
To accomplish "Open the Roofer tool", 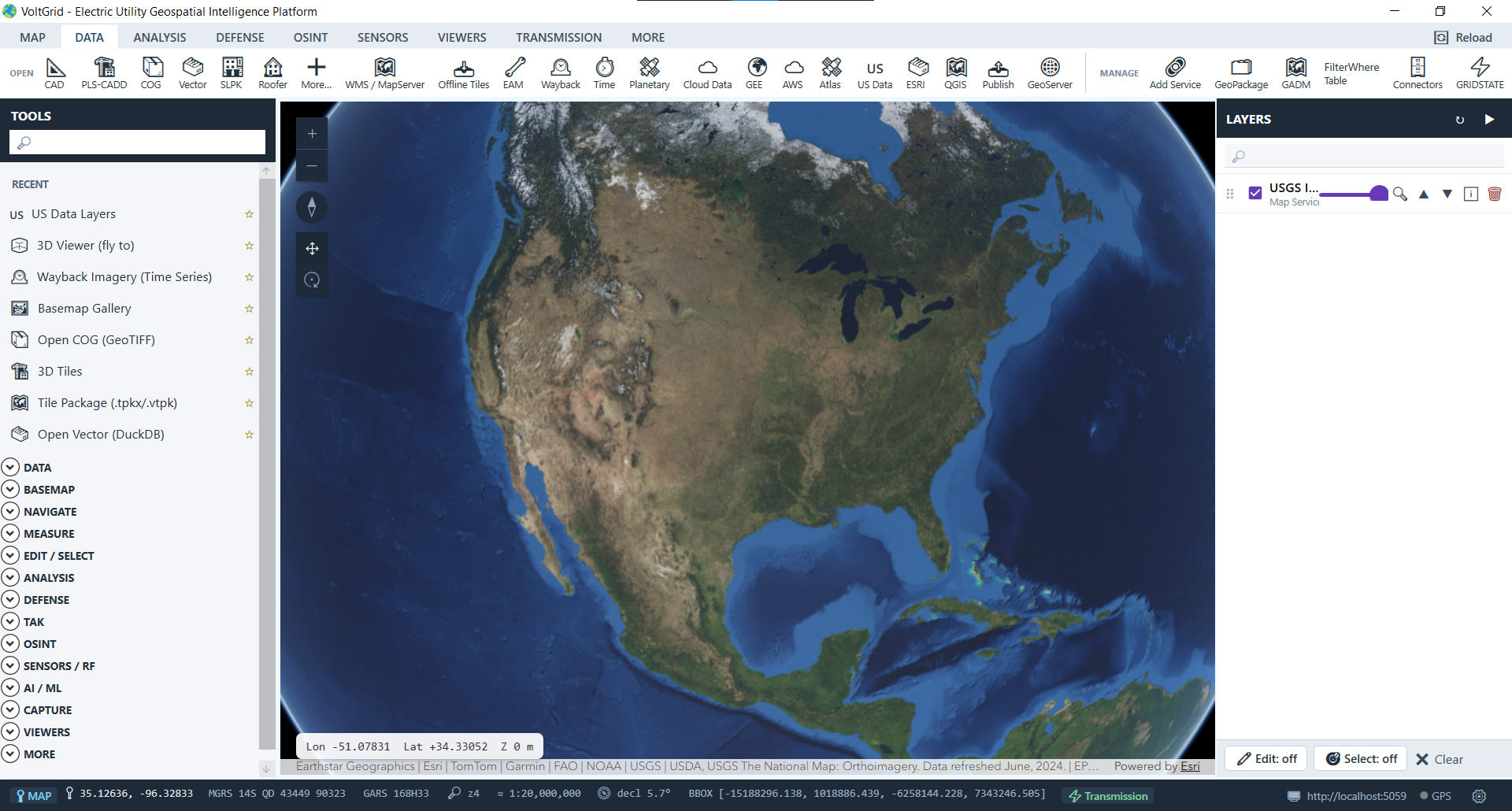I will pyautogui.click(x=273, y=73).
